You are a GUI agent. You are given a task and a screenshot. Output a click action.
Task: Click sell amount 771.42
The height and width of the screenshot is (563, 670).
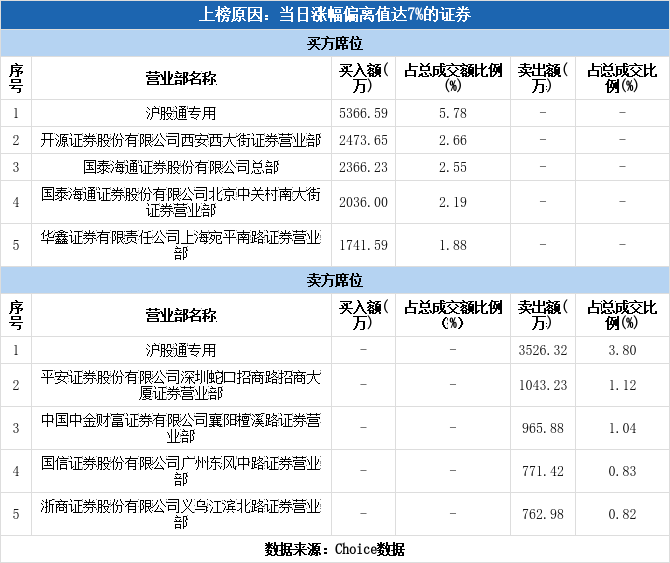click(x=543, y=471)
